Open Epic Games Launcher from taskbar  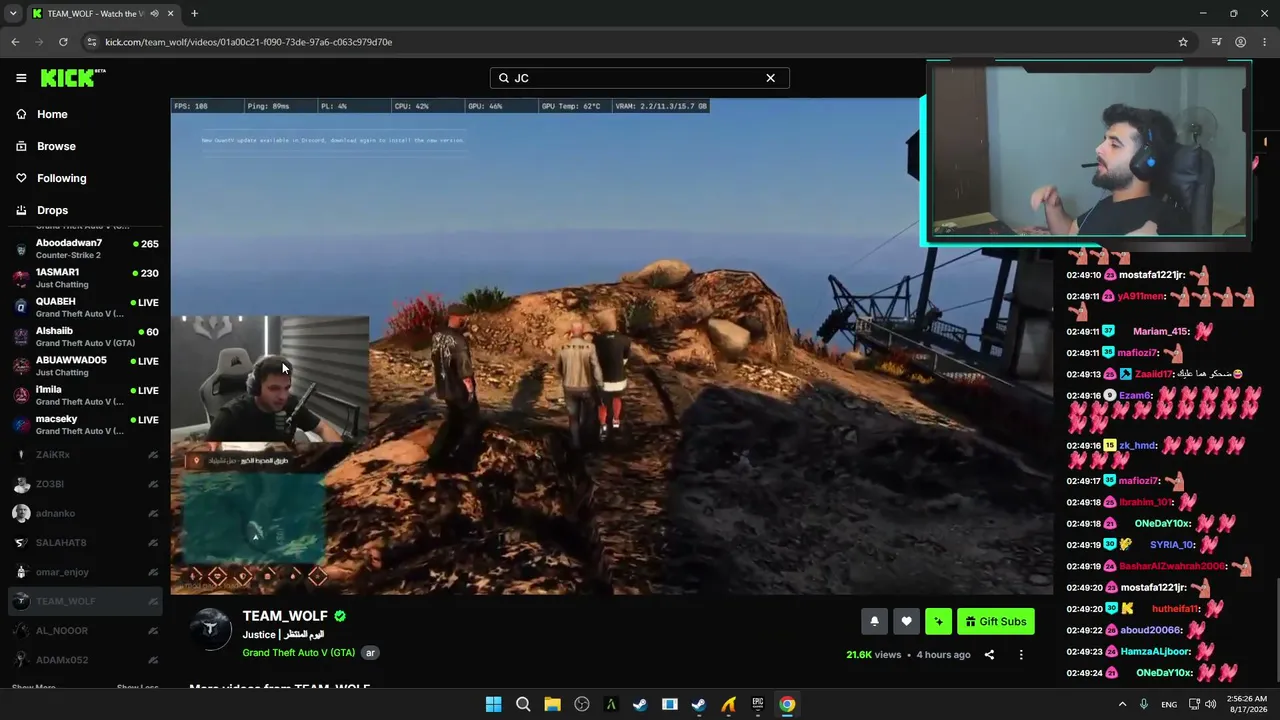coord(758,704)
